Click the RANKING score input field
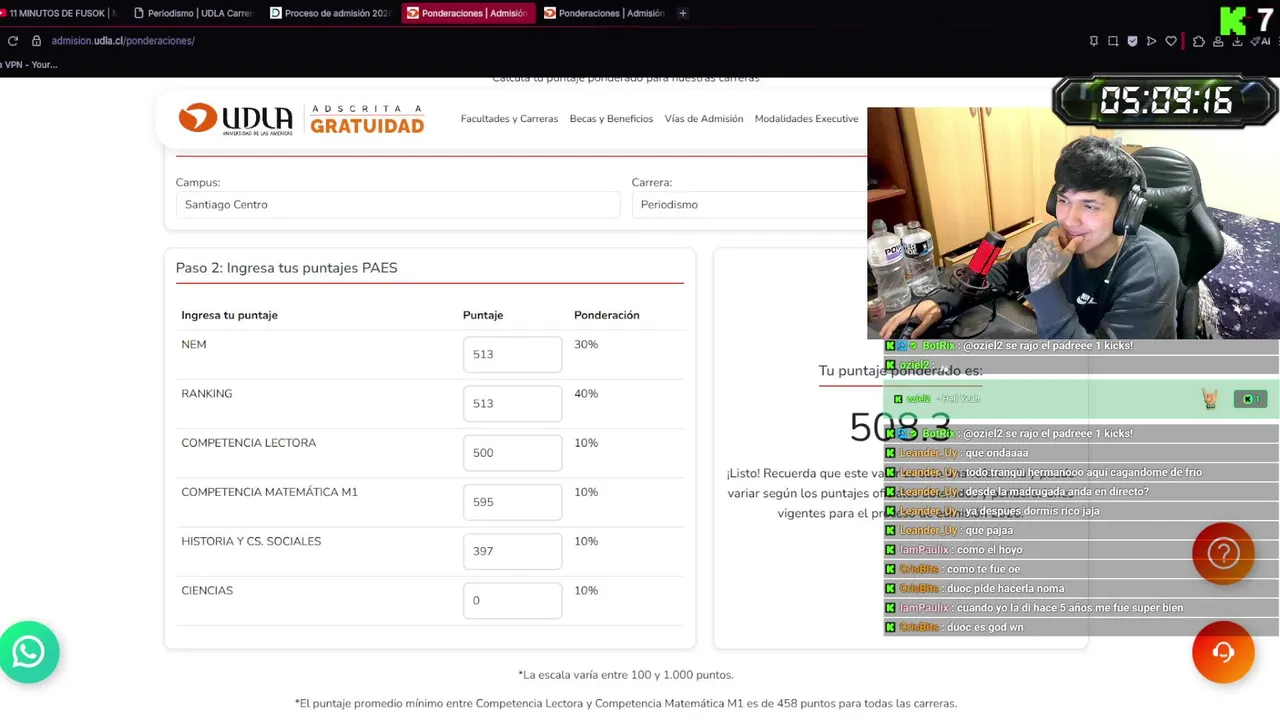The width and height of the screenshot is (1280, 720). click(x=512, y=403)
